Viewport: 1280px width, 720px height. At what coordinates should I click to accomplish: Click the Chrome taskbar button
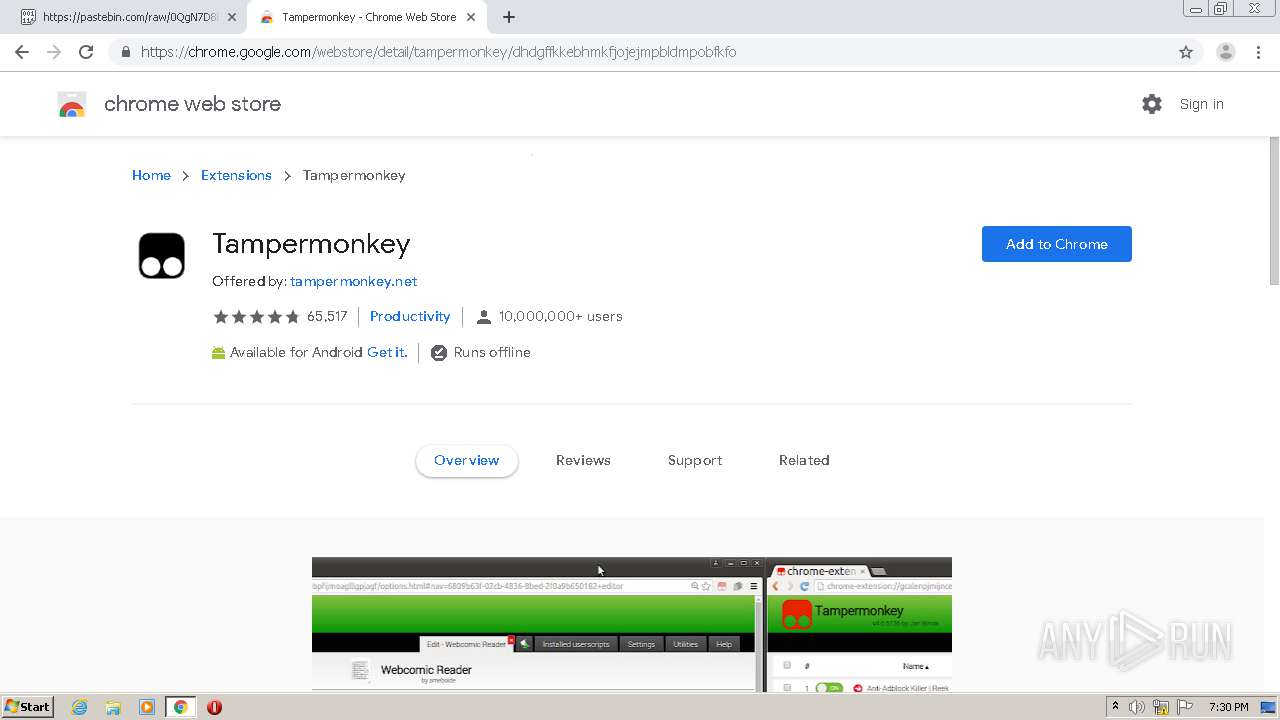click(181, 707)
